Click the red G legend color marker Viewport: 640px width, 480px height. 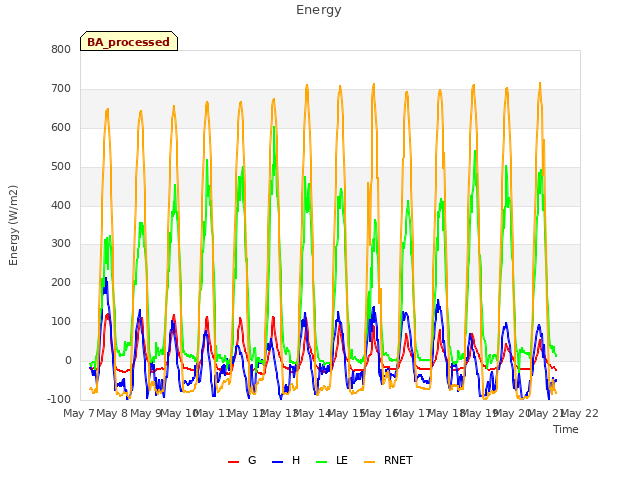point(233,462)
